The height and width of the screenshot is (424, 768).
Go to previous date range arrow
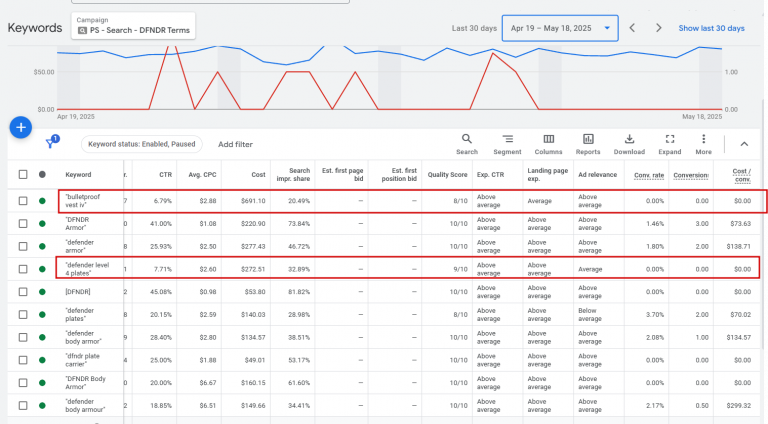tap(632, 28)
